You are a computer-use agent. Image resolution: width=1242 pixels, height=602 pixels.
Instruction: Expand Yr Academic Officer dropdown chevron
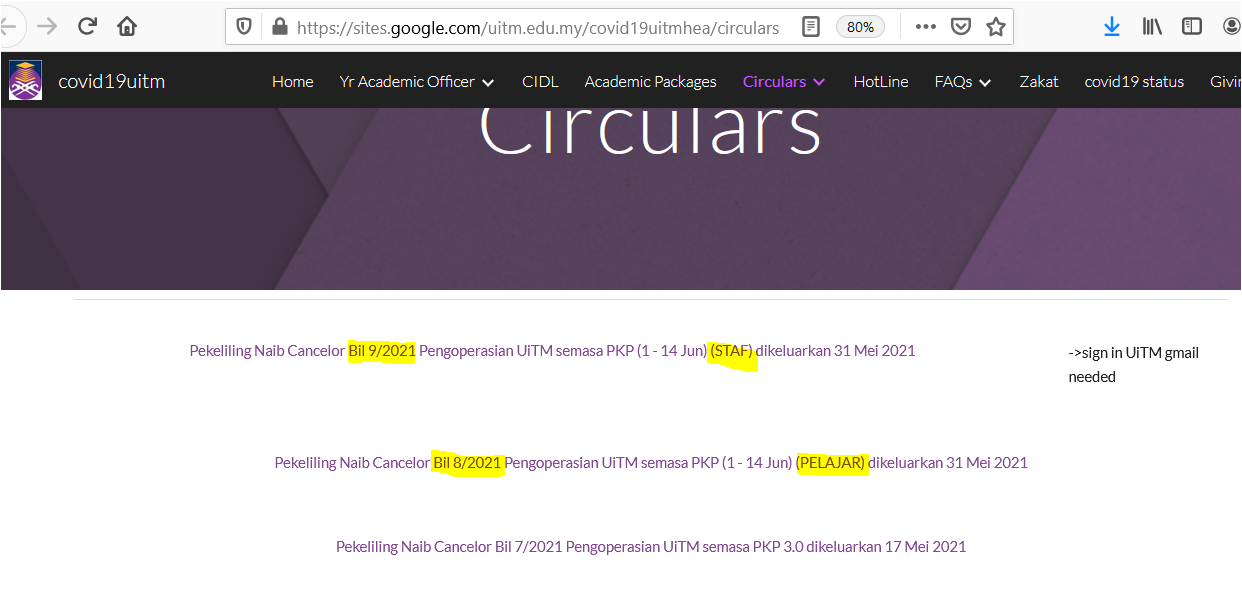[x=488, y=83]
